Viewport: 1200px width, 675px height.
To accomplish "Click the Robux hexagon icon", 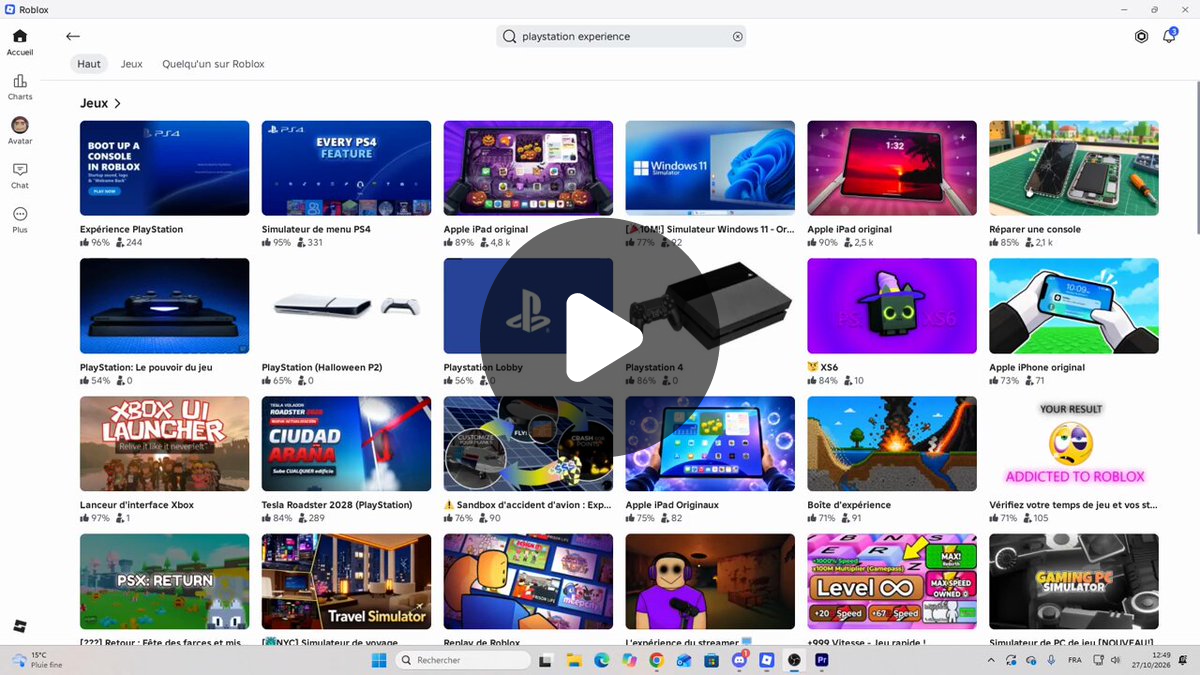I will (x=1141, y=36).
